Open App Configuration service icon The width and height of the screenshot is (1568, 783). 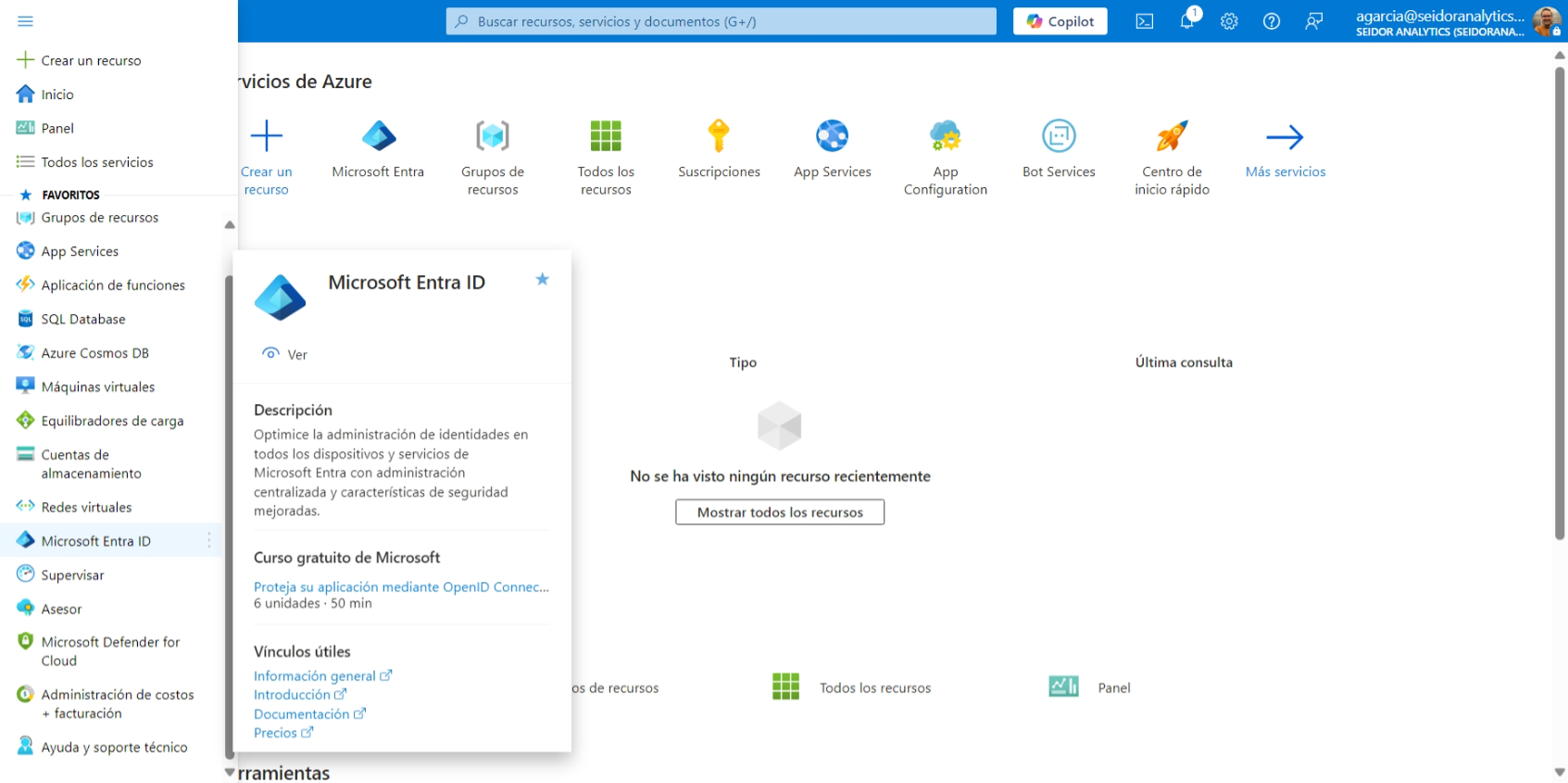tap(945, 137)
